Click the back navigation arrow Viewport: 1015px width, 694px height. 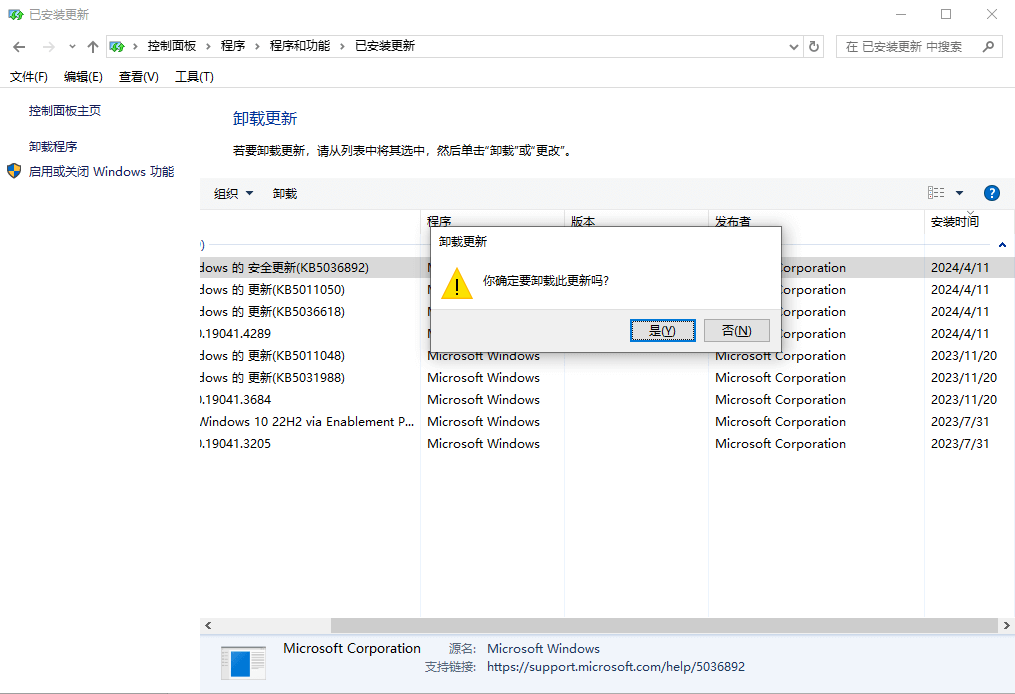18,46
